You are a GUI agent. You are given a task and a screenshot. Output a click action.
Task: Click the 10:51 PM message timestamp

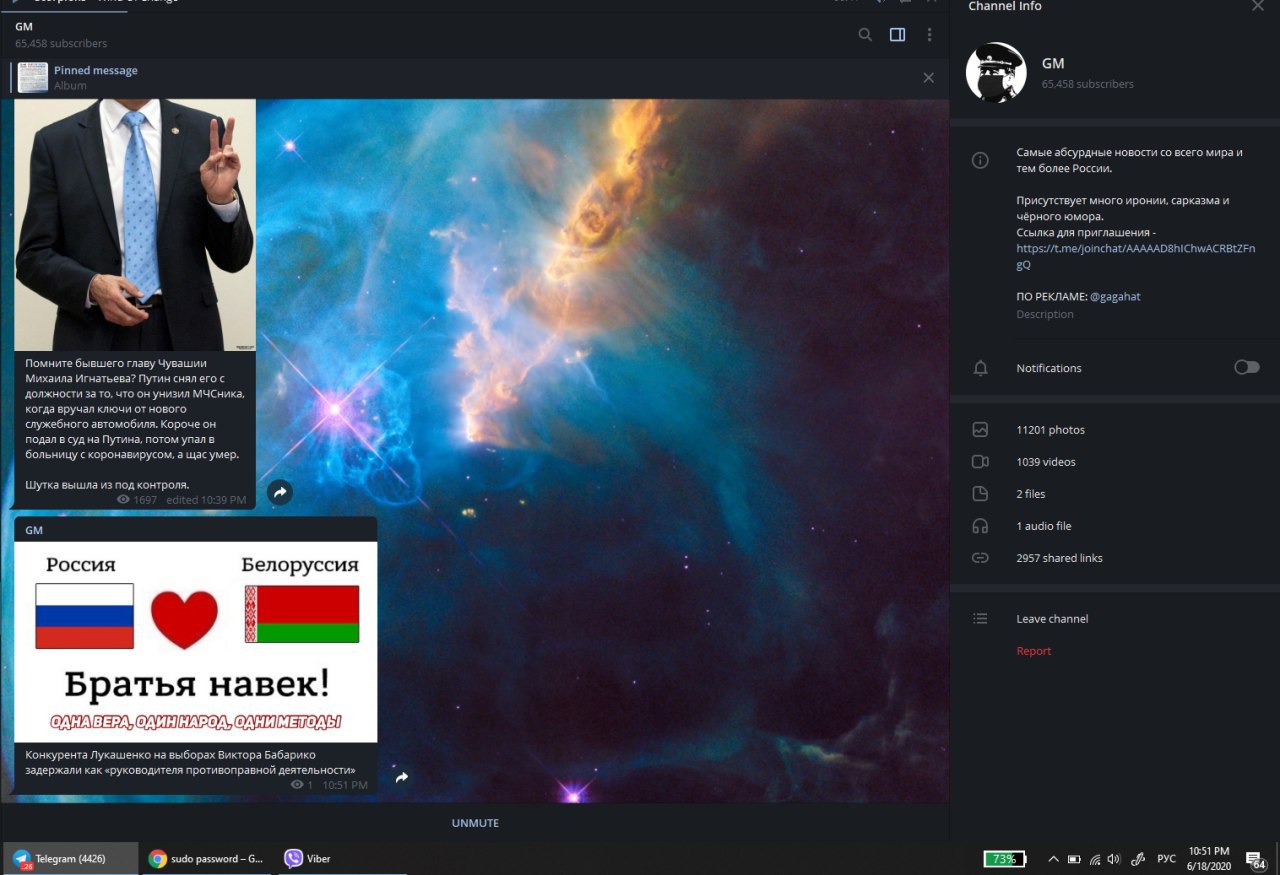345,785
